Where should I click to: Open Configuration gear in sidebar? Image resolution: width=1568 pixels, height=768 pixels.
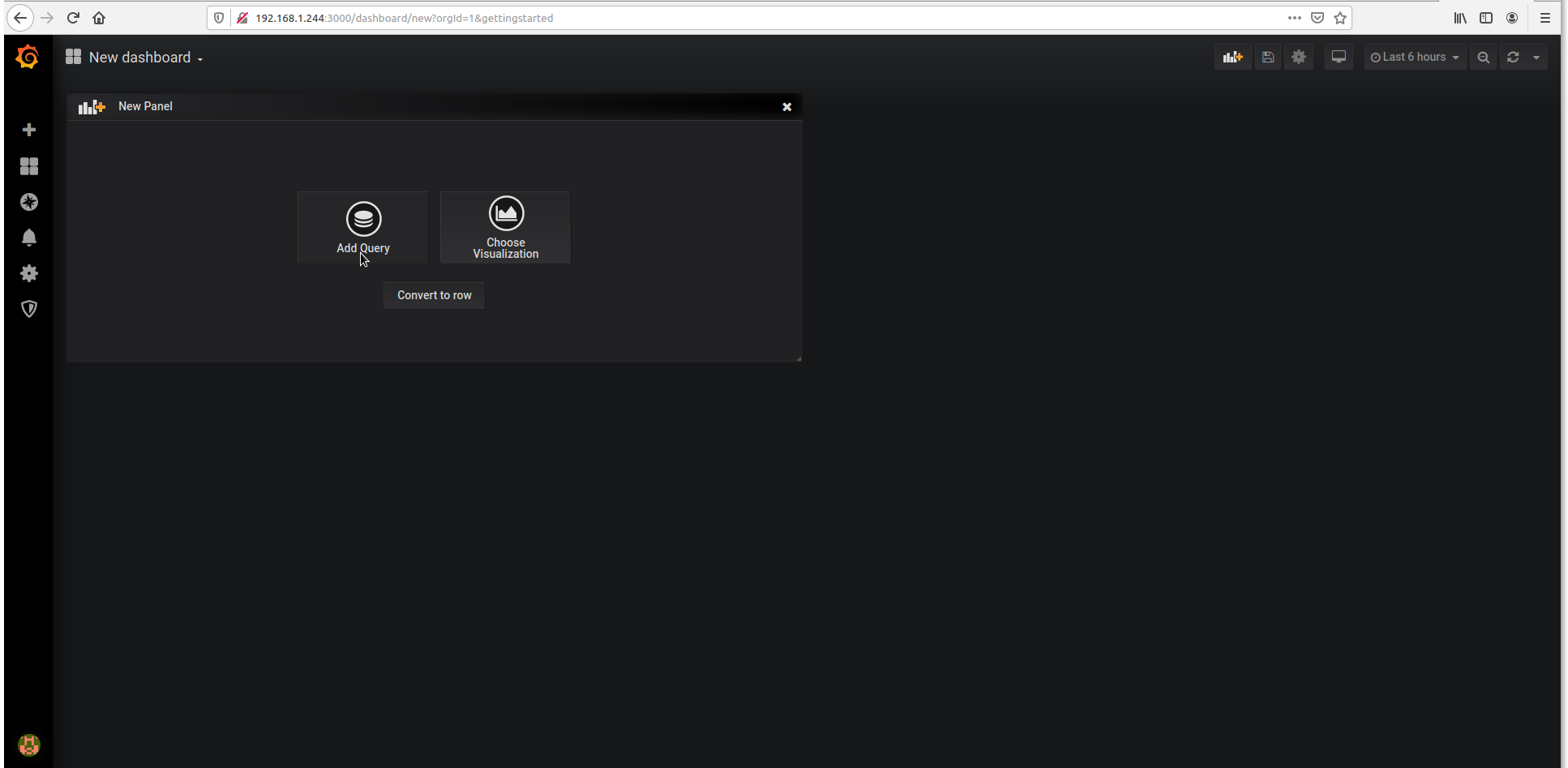tap(29, 273)
